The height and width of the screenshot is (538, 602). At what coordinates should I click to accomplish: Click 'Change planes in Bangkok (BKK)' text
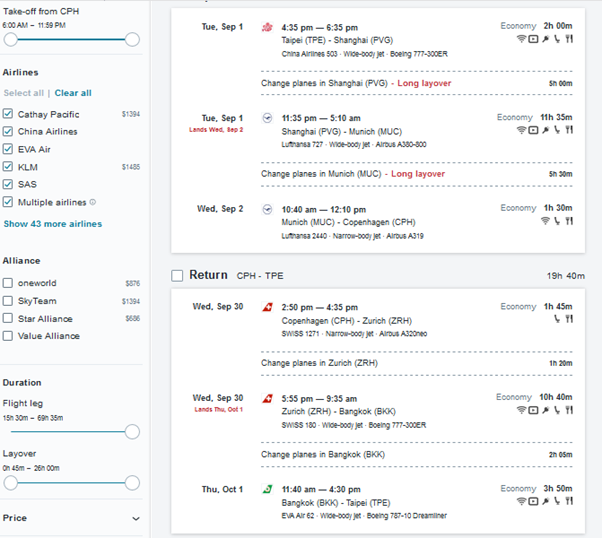(323, 454)
